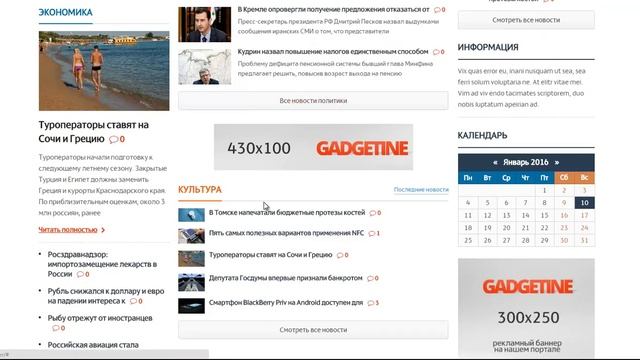Select day 28 in the calendar
The image size is (640, 360).
coord(525,240)
